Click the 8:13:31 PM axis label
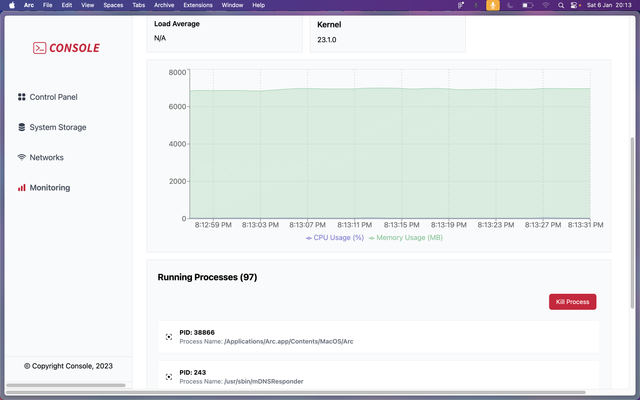This screenshot has height=400, width=640. pyautogui.click(x=585, y=225)
